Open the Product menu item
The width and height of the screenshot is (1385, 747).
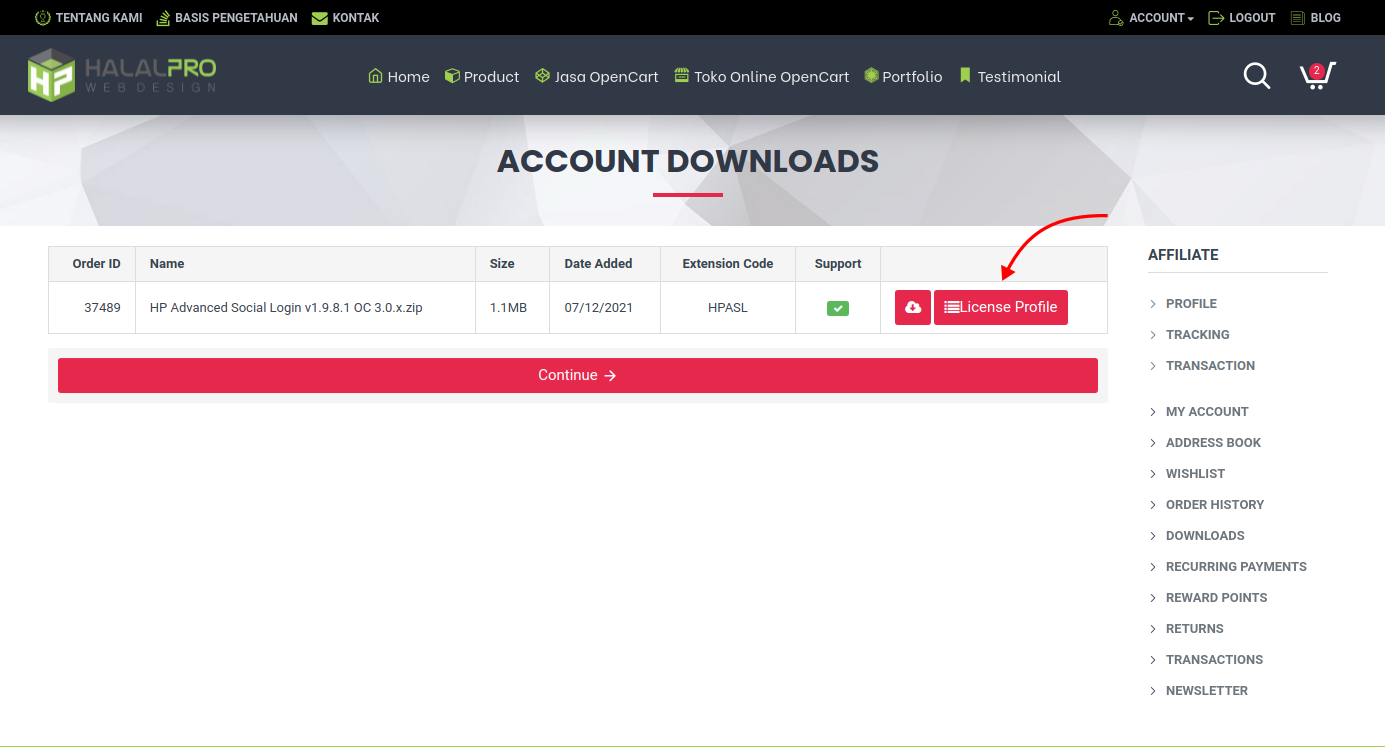(482, 77)
